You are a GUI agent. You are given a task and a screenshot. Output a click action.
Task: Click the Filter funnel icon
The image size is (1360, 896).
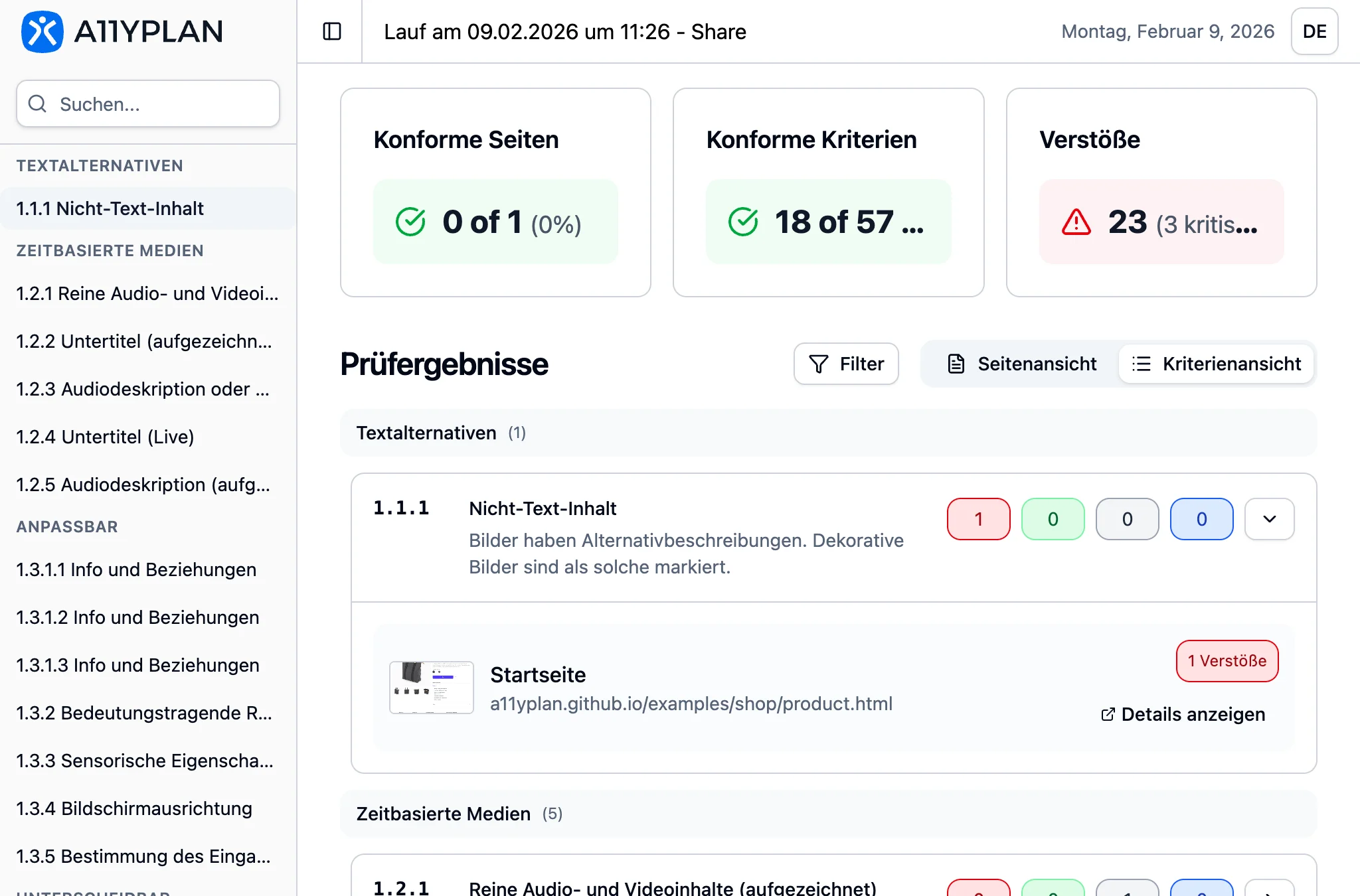[819, 364]
